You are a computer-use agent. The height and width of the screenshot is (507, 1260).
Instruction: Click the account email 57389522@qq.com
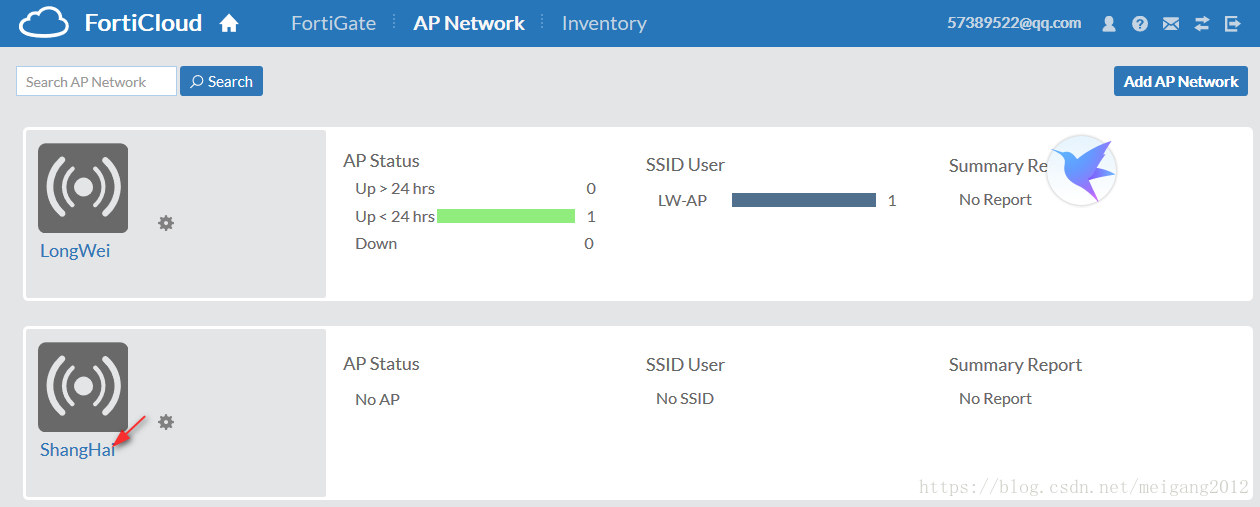pyautogui.click(x=1014, y=22)
